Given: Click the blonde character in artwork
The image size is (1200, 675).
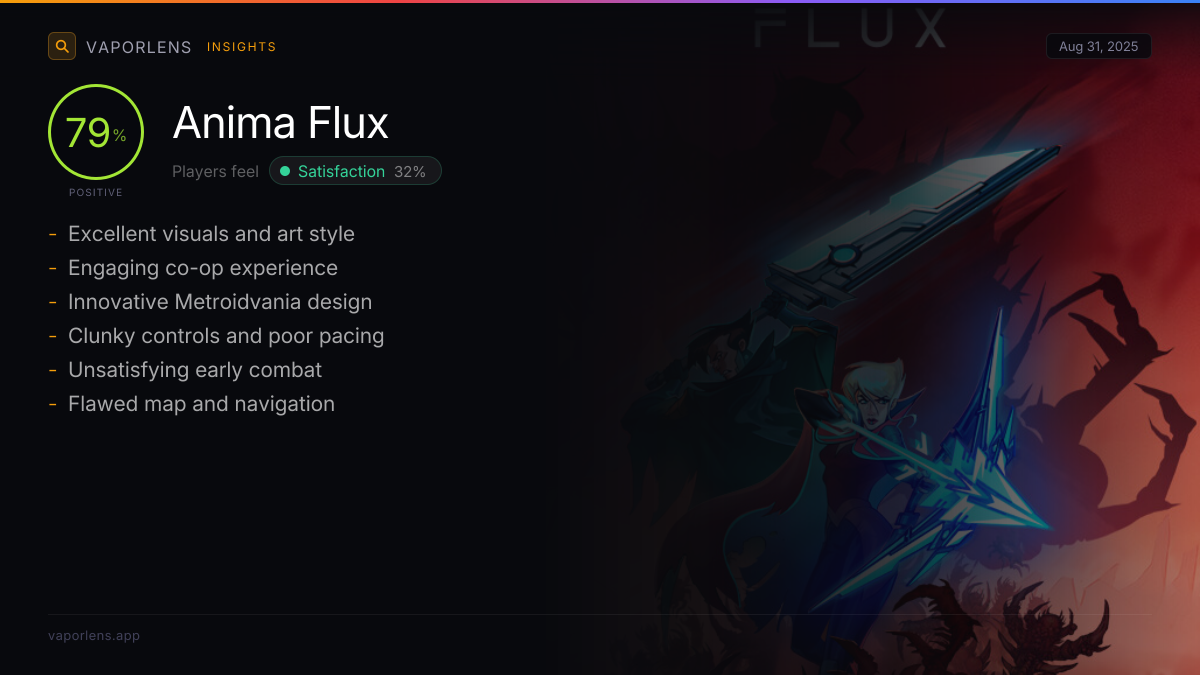Looking at the screenshot, I should pyautogui.click(x=872, y=398).
